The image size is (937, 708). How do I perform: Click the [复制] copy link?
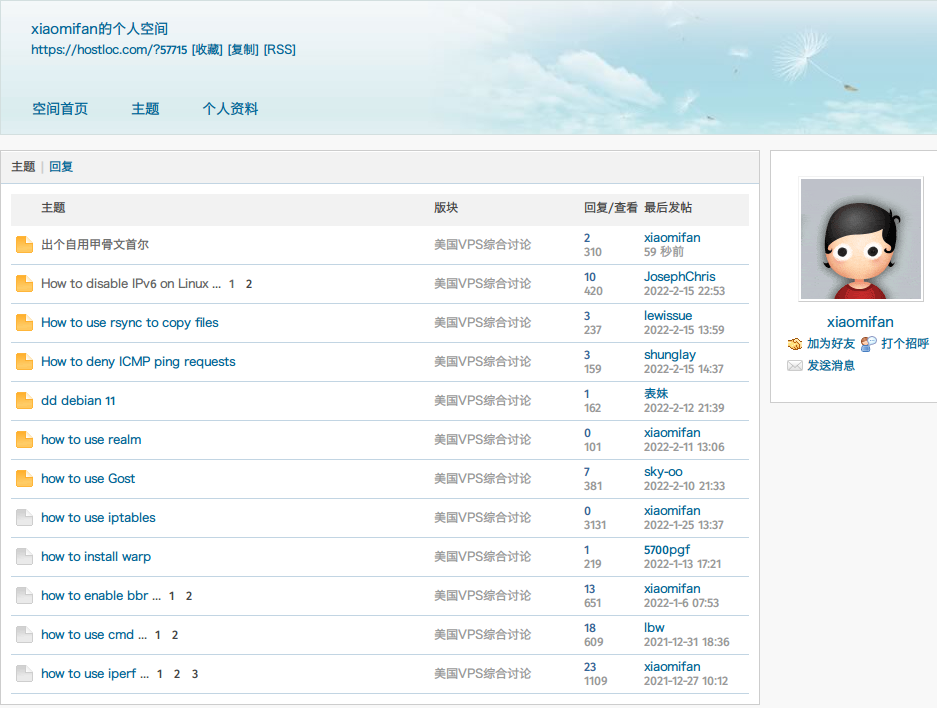243,50
